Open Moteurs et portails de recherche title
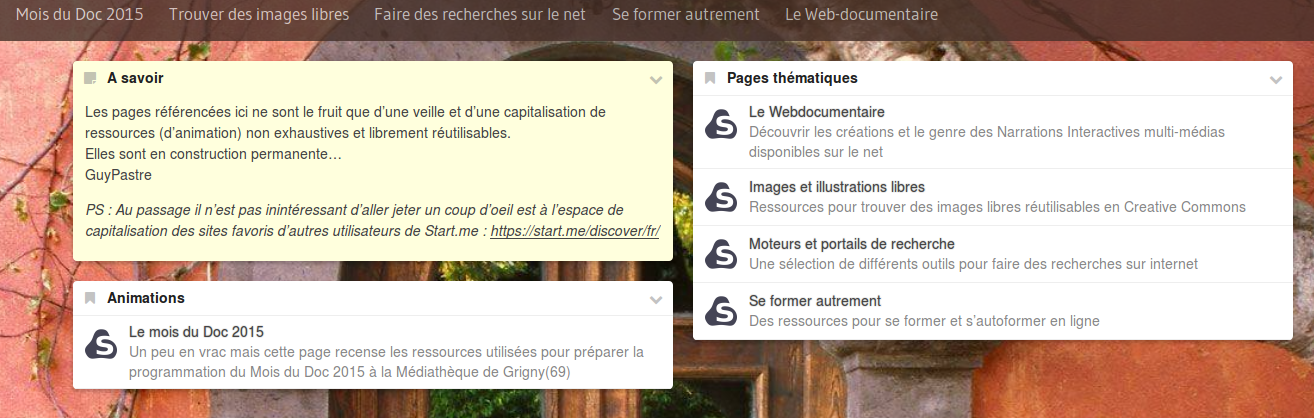This screenshot has height=418, width=1314. [x=852, y=244]
